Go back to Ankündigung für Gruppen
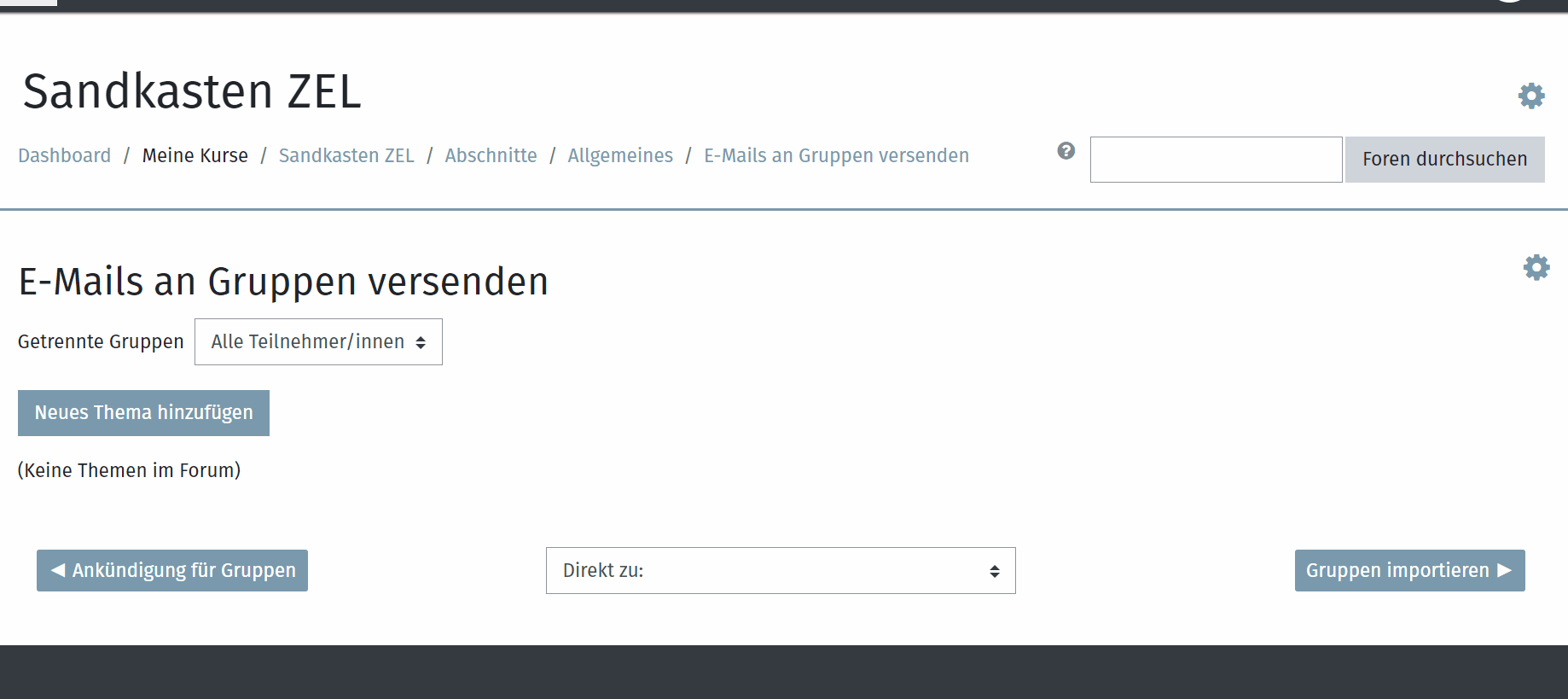Image resolution: width=1568 pixels, height=699 pixels. pyautogui.click(x=172, y=570)
